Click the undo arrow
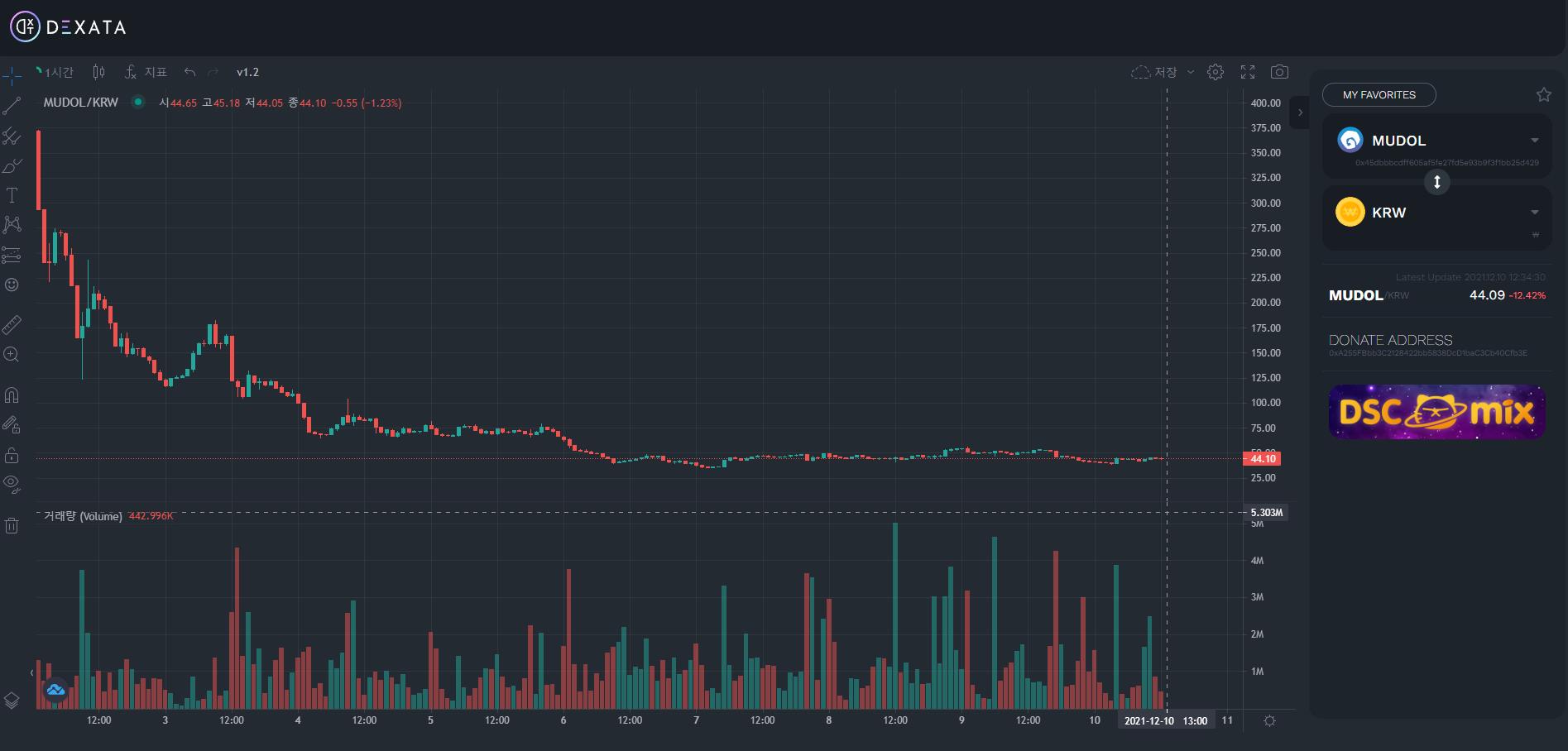 tap(189, 72)
